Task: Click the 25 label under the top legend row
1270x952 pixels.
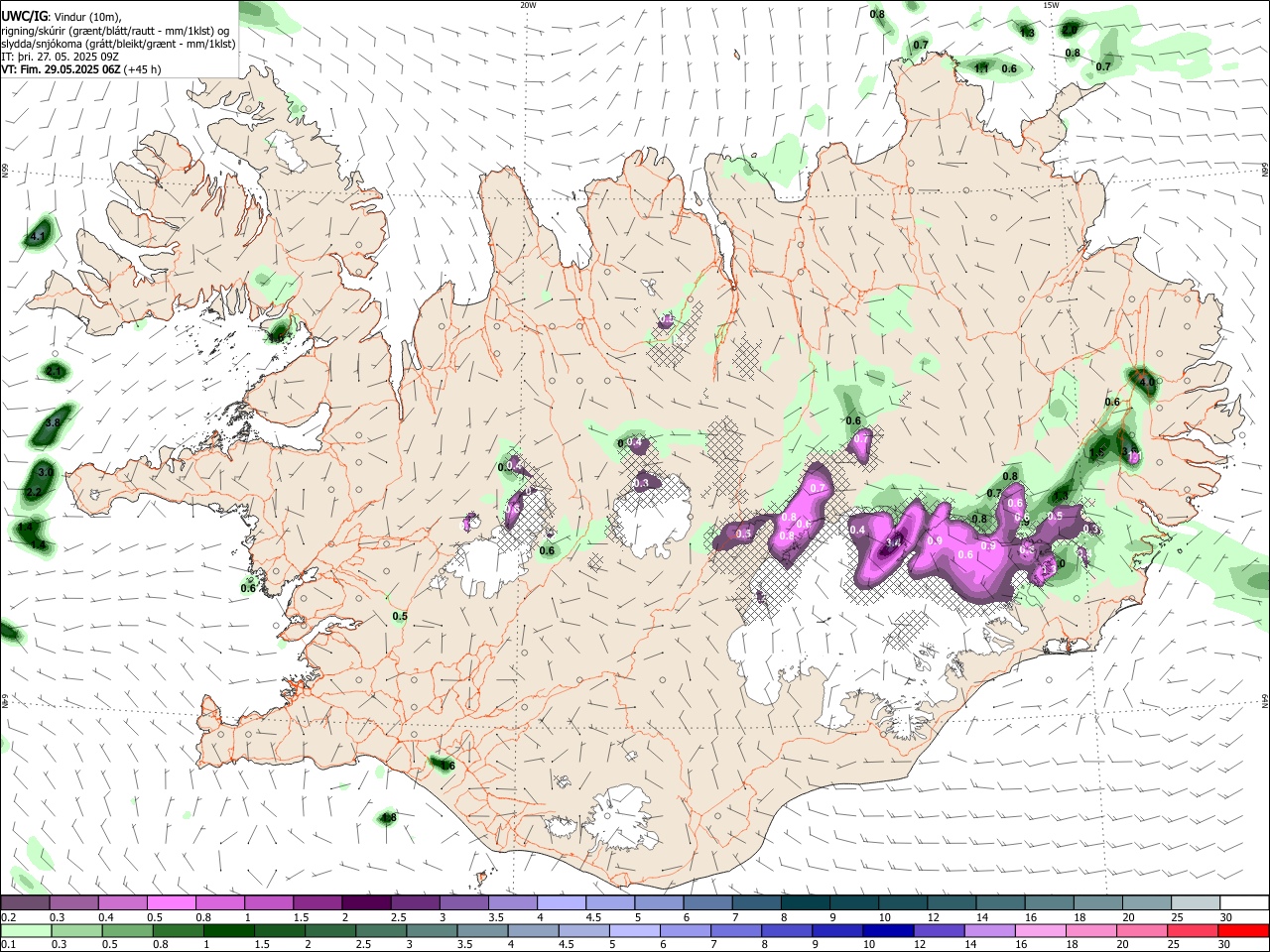Action: (1177, 917)
